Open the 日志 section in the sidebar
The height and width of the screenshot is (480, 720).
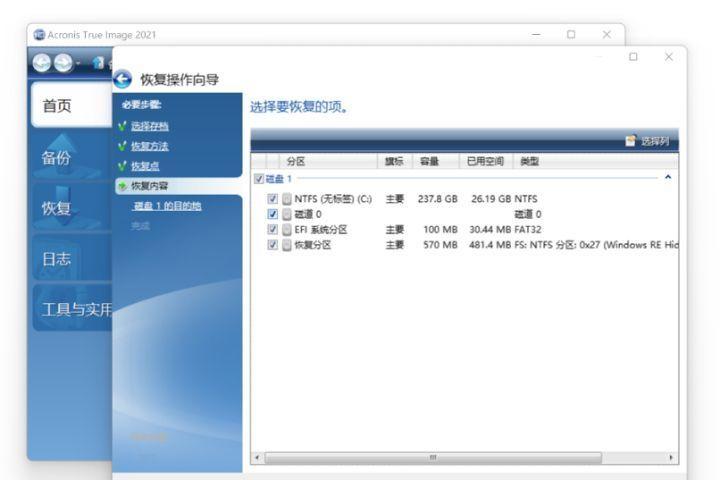(72, 259)
